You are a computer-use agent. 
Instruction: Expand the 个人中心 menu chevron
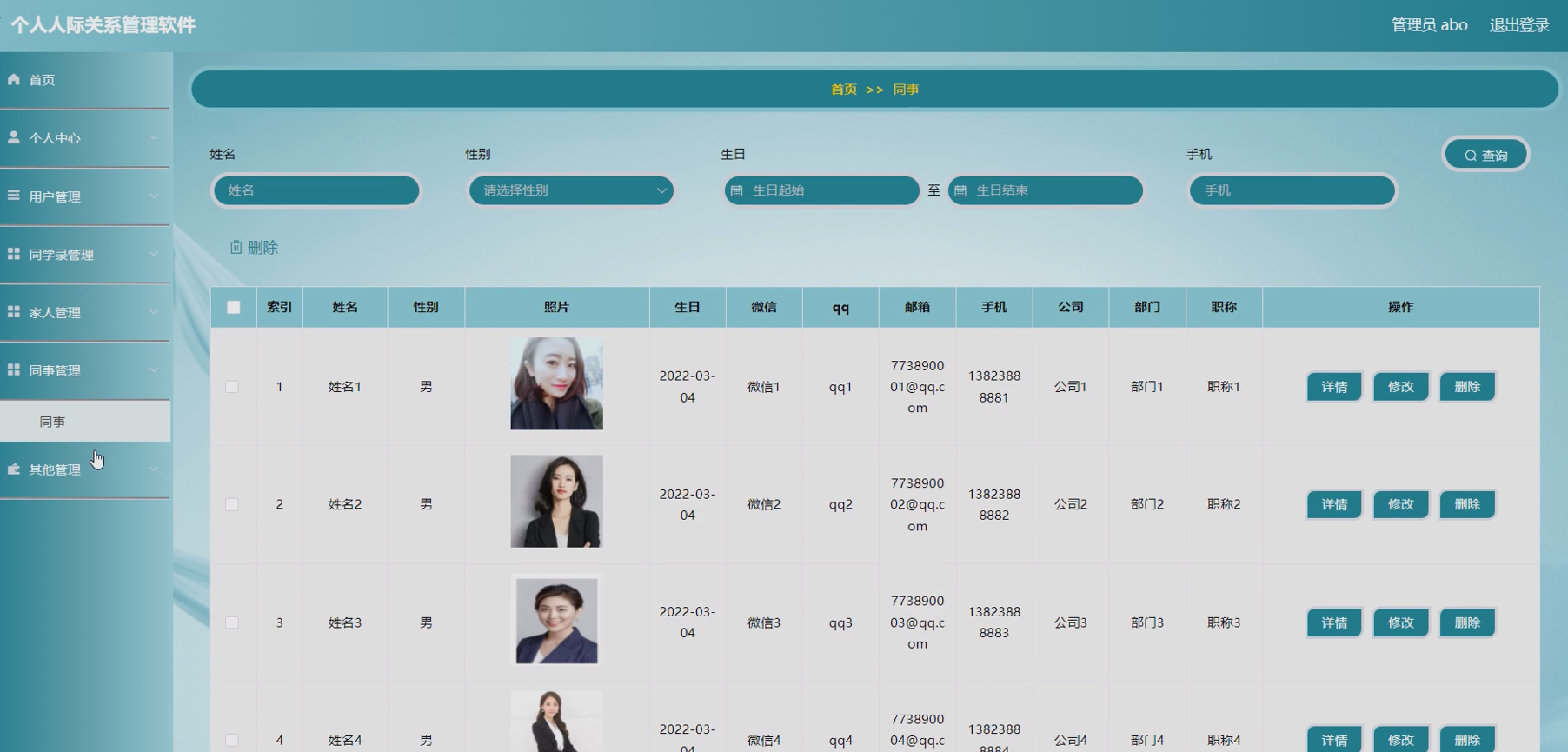click(x=154, y=137)
